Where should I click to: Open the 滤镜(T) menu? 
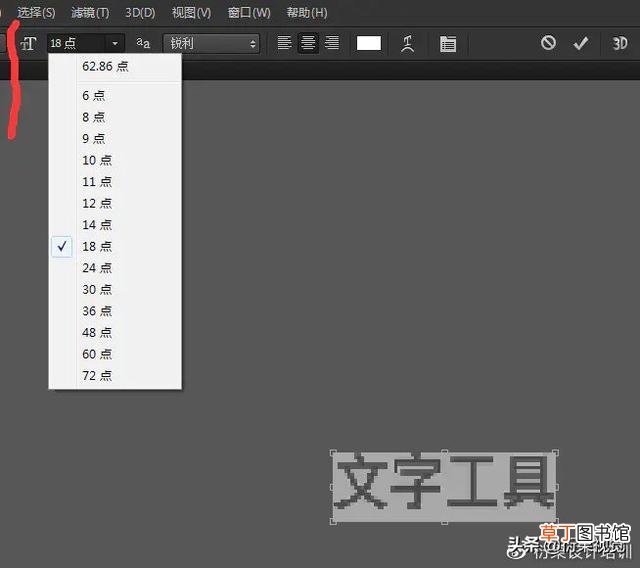click(x=90, y=13)
